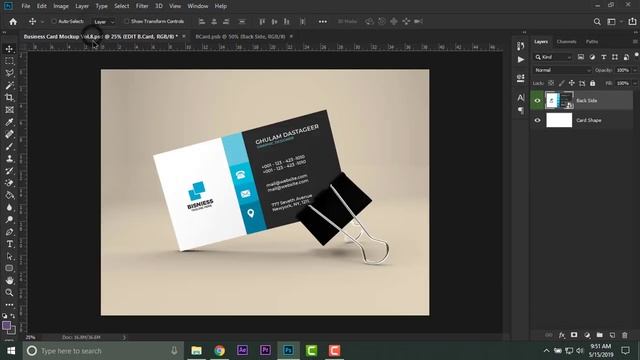Select the Dodge tool
The height and width of the screenshot is (360, 640).
[x=9, y=220]
